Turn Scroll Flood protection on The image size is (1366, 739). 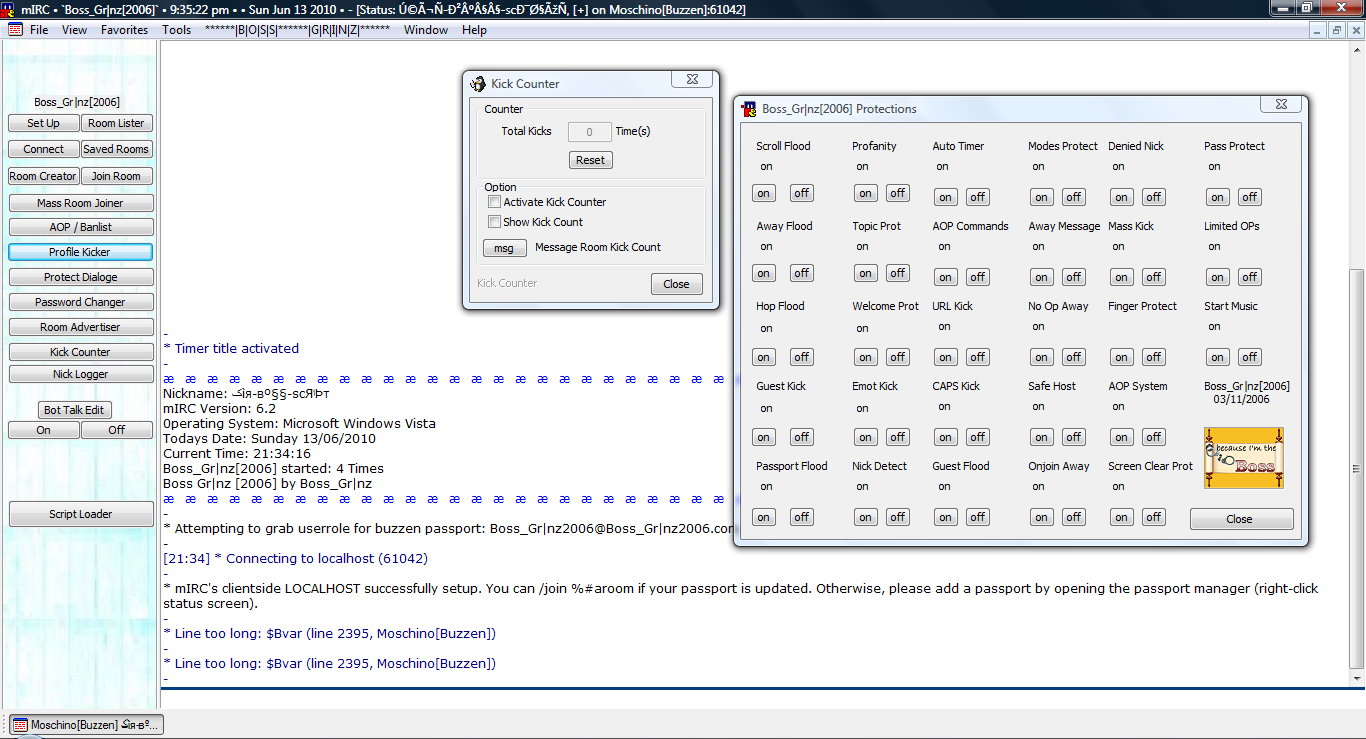764,193
